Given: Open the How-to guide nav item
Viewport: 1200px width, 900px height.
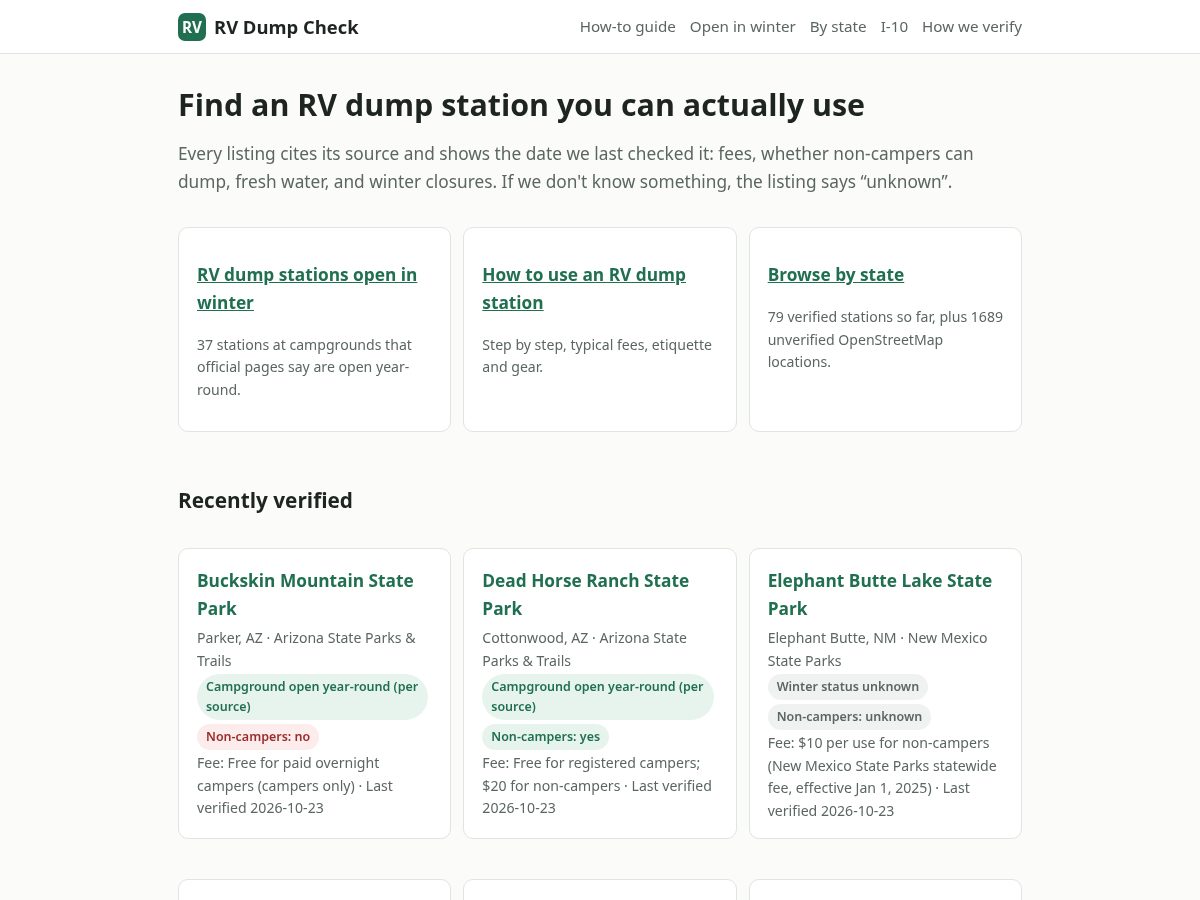Looking at the screenshot, I should click(x=628, y=27).
